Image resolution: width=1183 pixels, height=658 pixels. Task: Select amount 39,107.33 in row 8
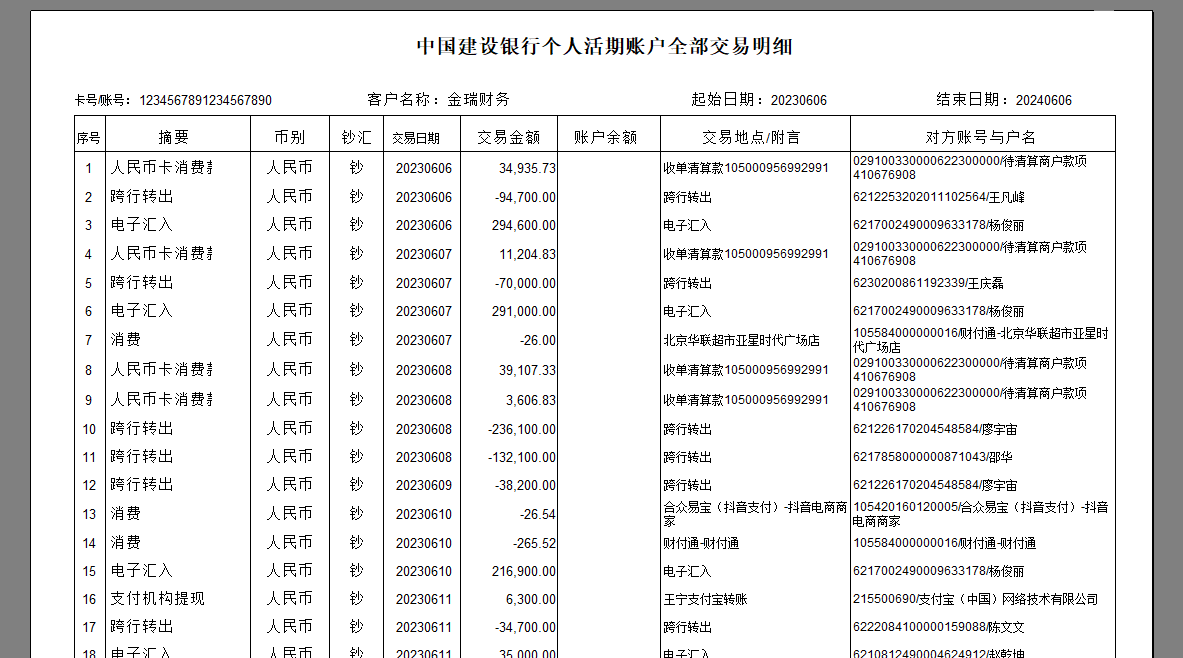527,370
